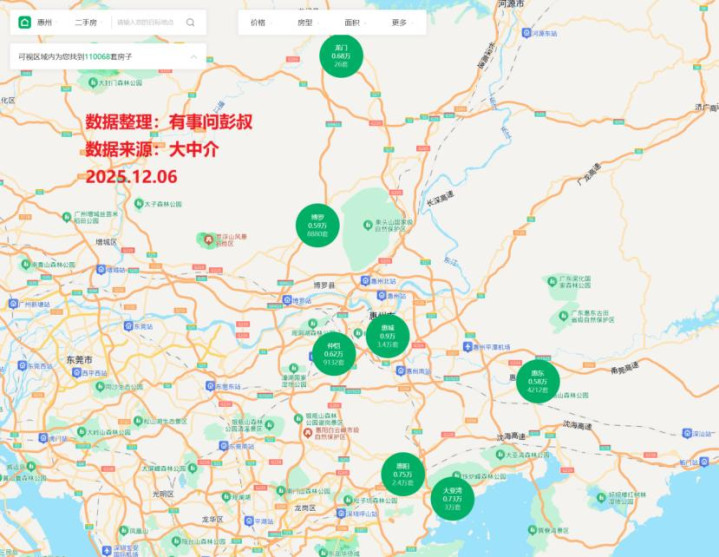Expand the 更多 more filters menu
The width and height of the screenshot is (719, 557).
(402, 21)
